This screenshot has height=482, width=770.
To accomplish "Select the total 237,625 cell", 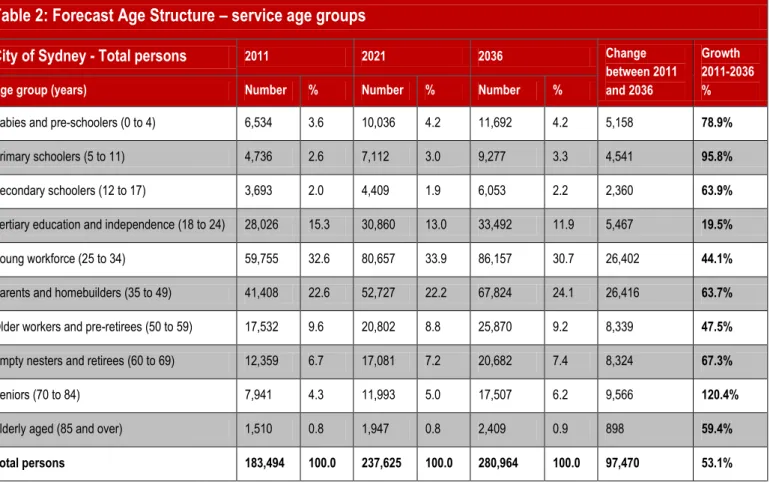I will tap(381, 463).
